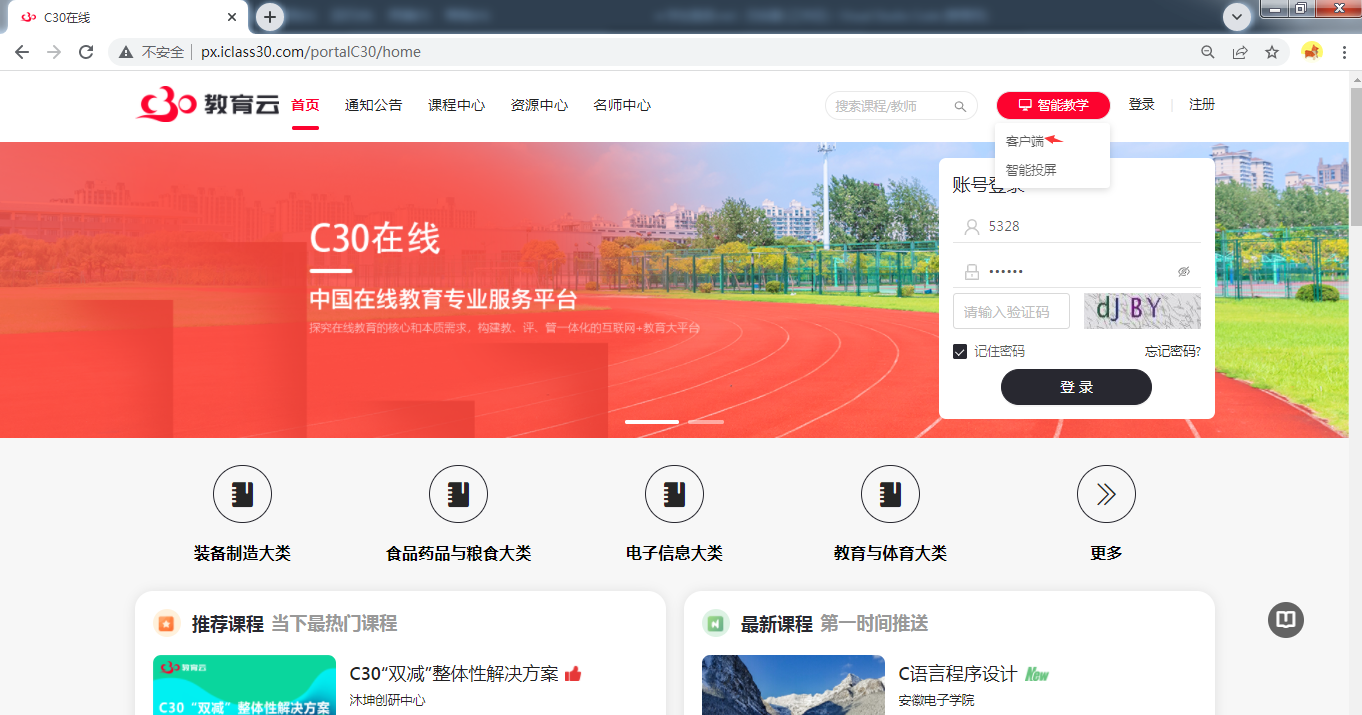Click the 更多 double-chevron circle icon
Screen dimensions: 1362x715
pos(1106,494)
